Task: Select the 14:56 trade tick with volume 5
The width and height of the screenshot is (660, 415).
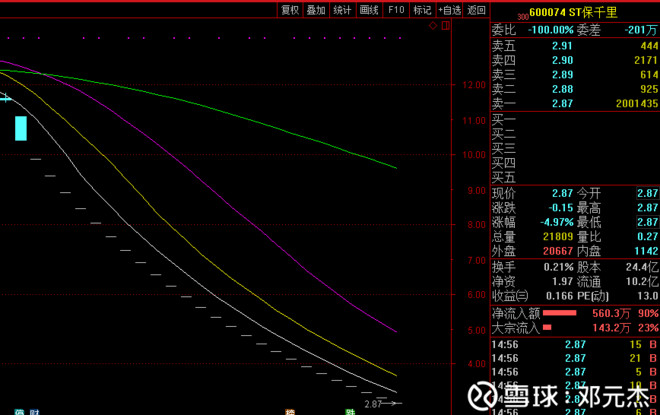Action: pos(575,372)
